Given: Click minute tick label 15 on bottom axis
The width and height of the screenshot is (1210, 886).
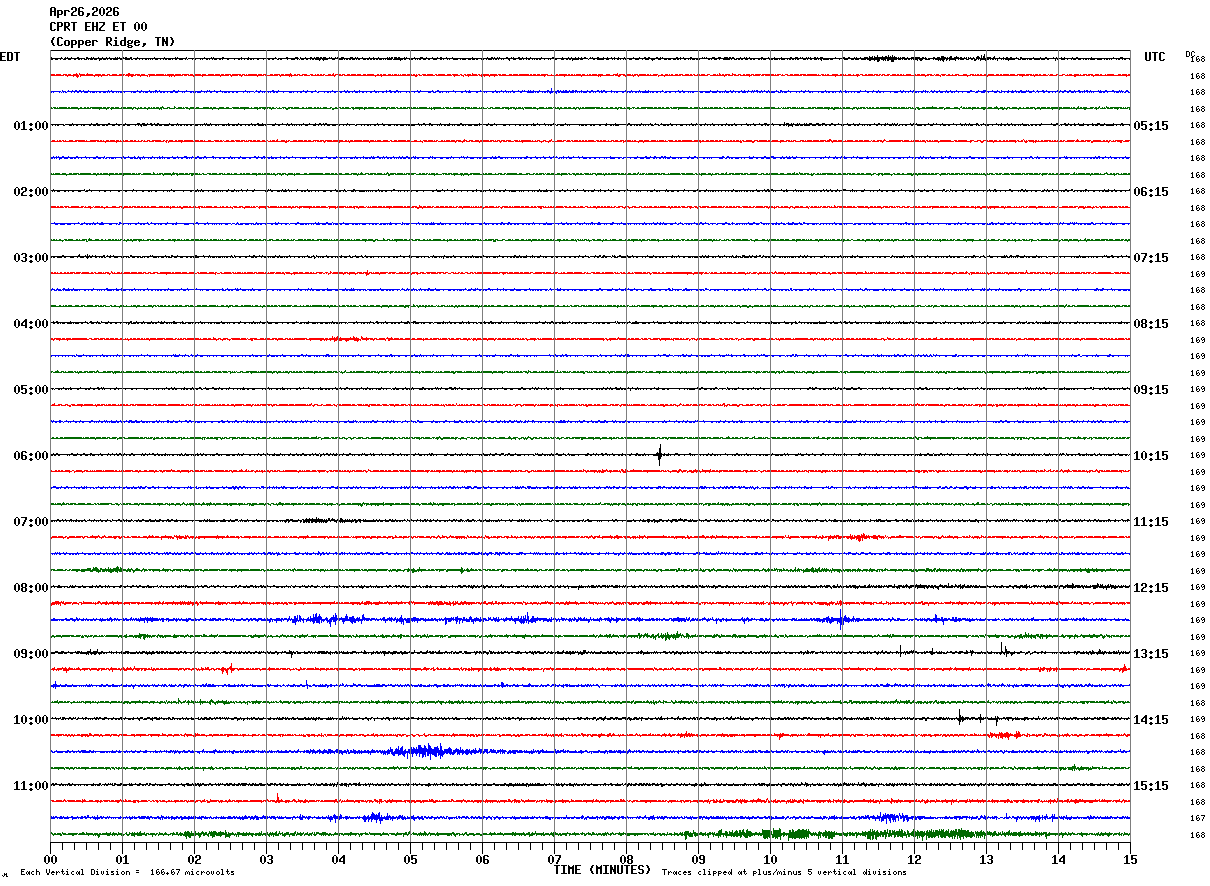Looking at the screenshot, I should click(x=1130, y=859).
